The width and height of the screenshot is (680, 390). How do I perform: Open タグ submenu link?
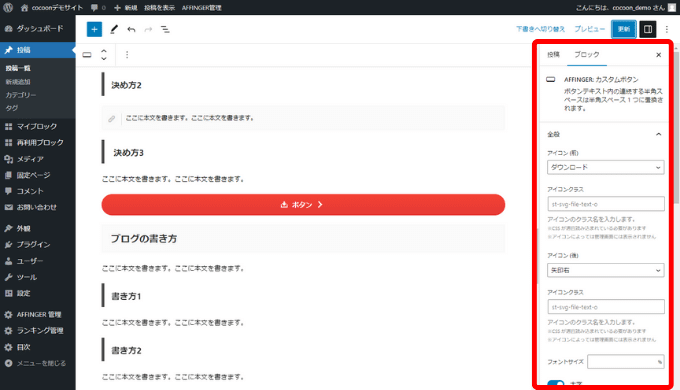coord(12,108)
